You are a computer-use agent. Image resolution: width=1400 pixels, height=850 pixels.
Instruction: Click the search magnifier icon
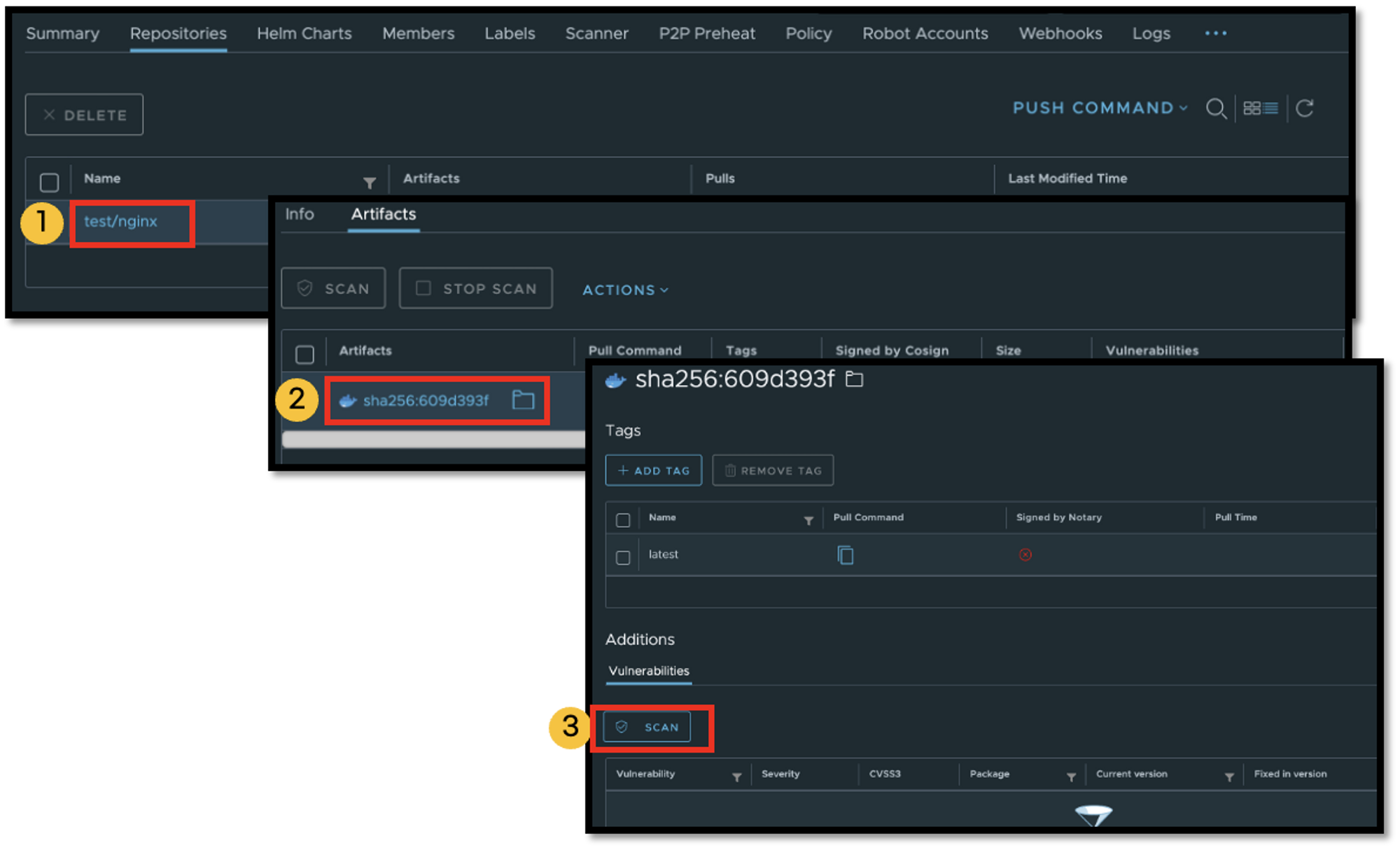pos(1216,108)
